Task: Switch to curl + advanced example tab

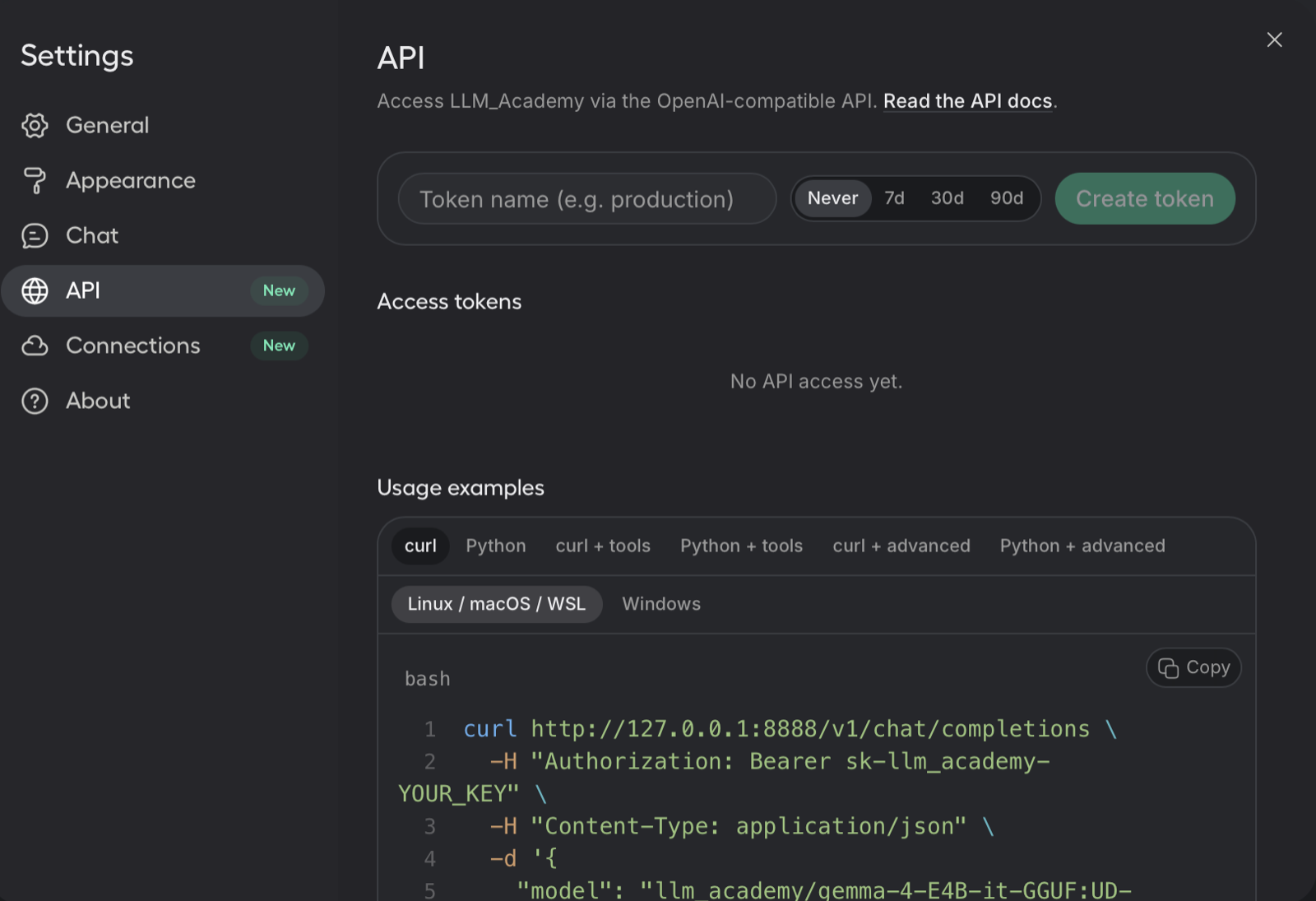Action: [901, 546]
